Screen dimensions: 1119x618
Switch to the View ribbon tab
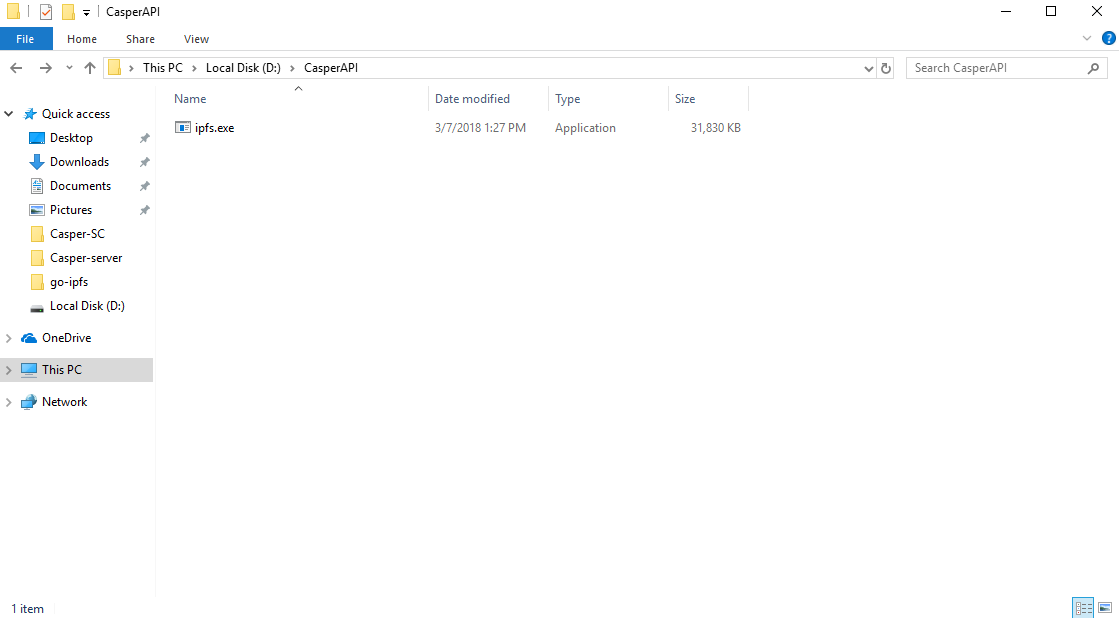(196, 39)
